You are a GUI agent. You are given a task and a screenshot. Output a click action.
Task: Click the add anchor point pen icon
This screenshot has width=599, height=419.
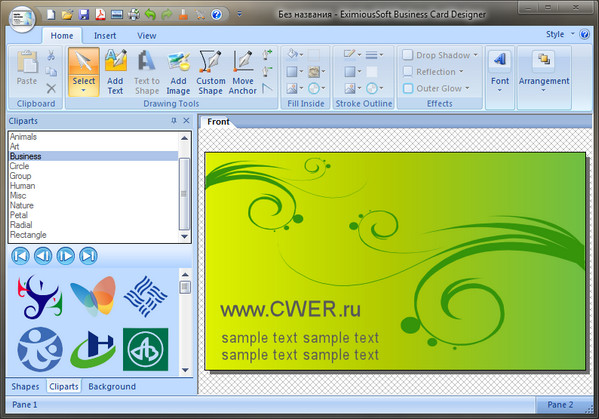pos(267,54)
